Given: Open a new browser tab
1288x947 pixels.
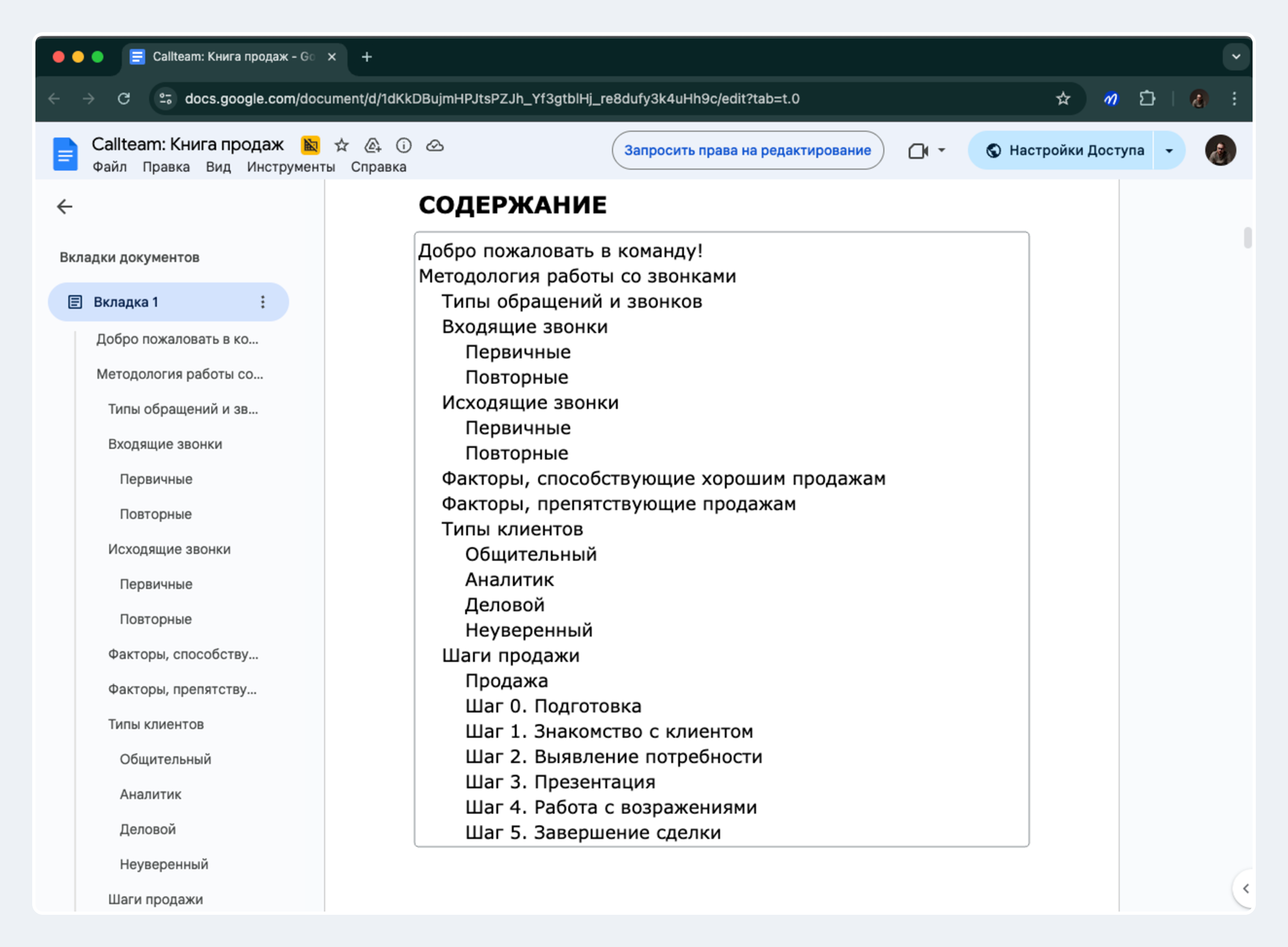Looking at the screenshot, I should pos(367,57).
